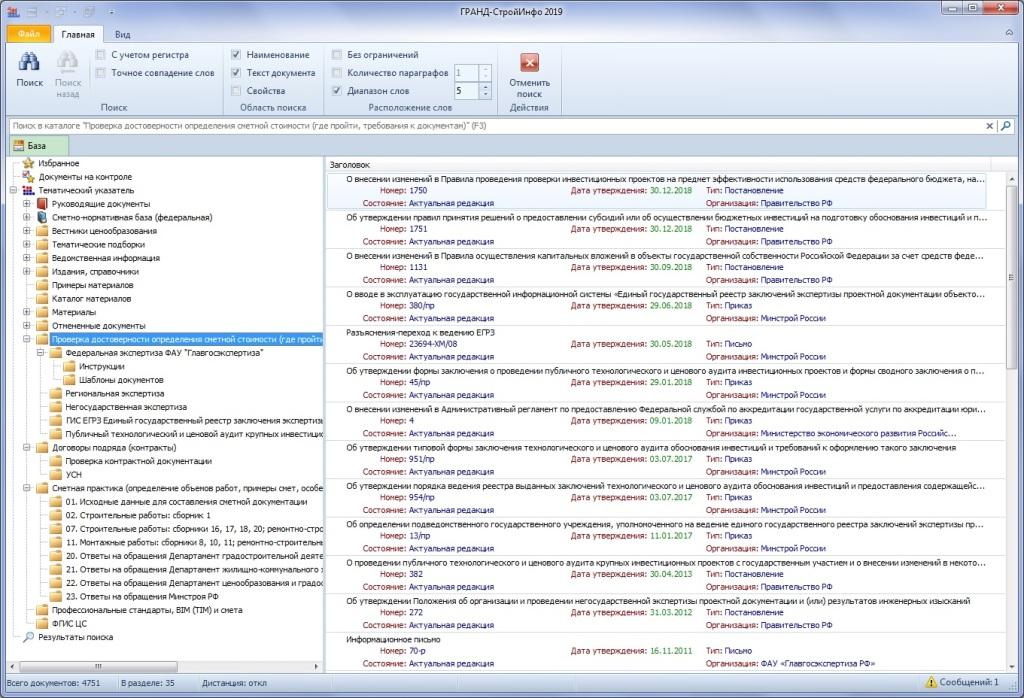Click the folder icon of Профессиональные стандарты
This screenshot has width=1024, height=698.
coord(42,610)
